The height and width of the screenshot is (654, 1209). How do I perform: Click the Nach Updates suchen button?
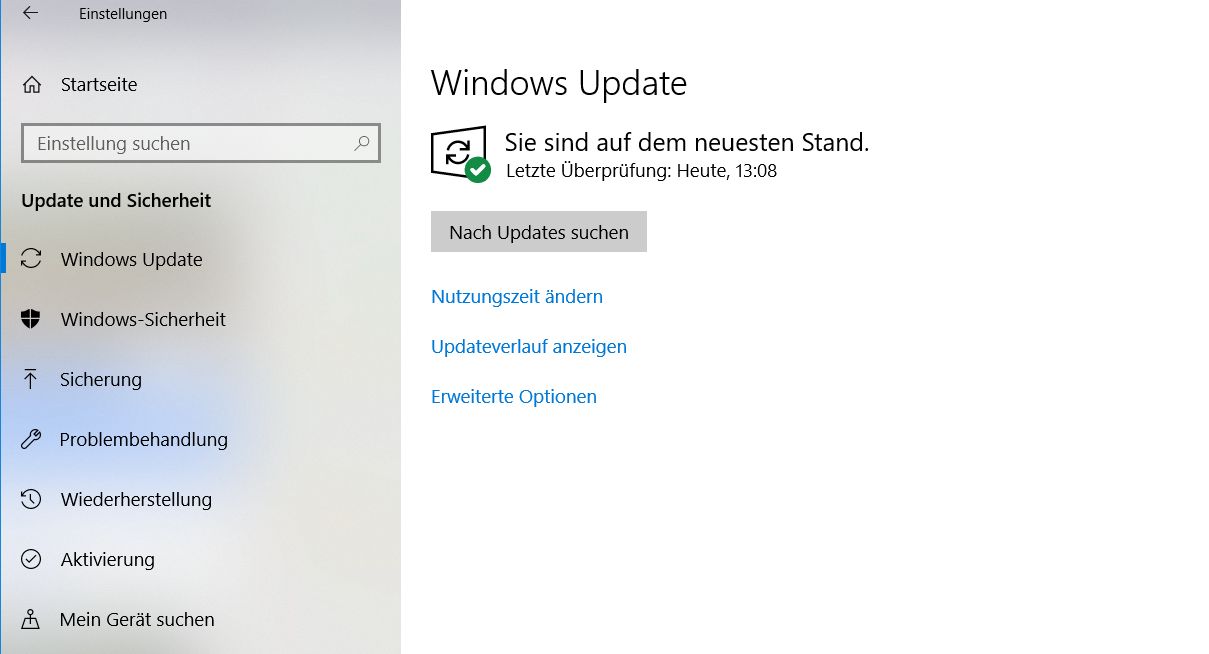pos(539,232)
